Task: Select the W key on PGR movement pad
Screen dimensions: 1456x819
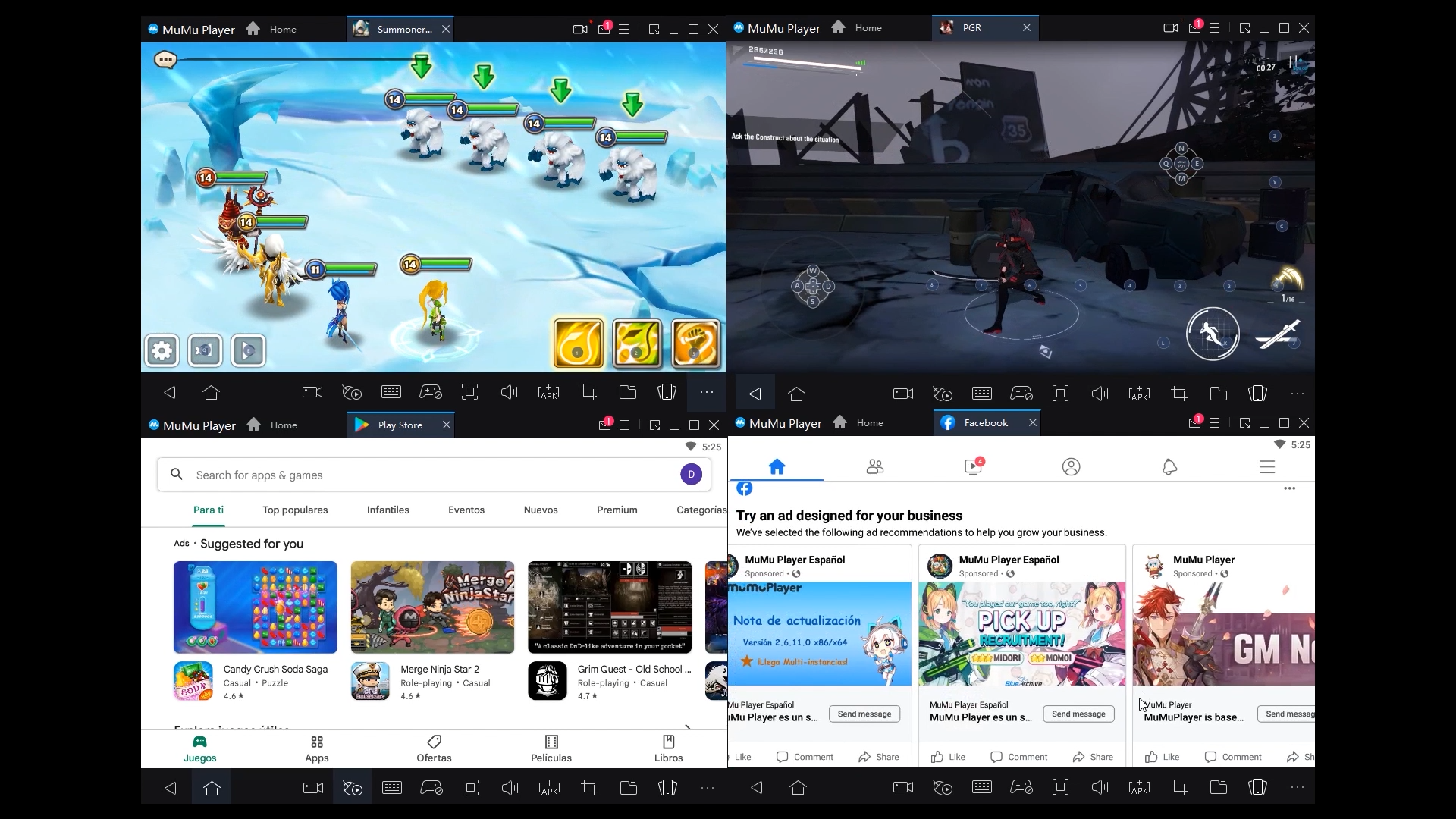Action: pyautogui.click(x=813, y=271)
